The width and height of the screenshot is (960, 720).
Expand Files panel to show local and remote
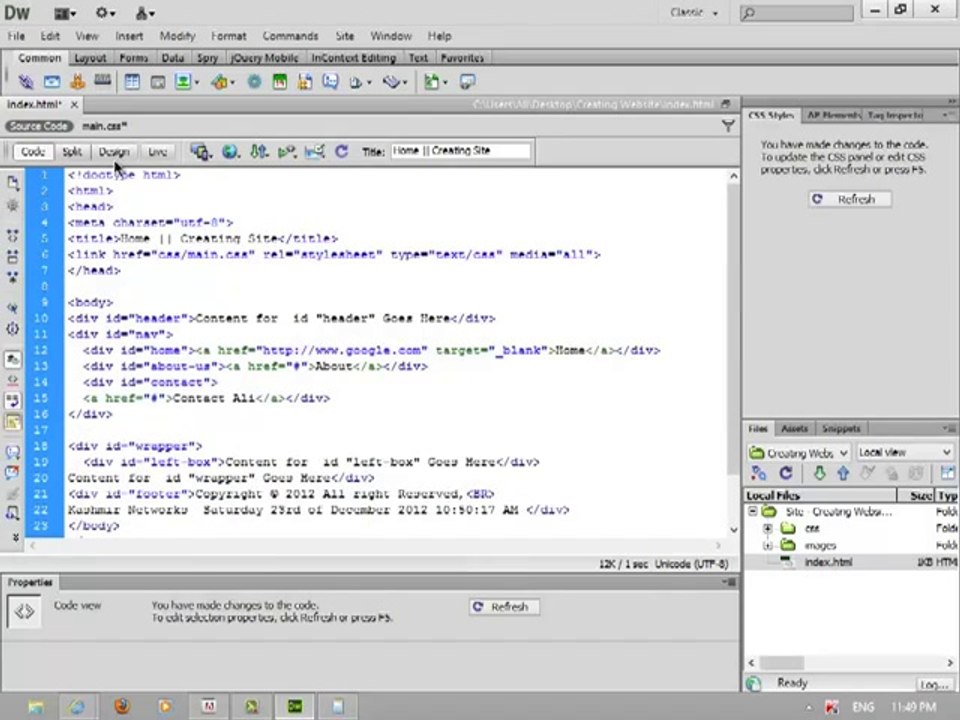947,473
